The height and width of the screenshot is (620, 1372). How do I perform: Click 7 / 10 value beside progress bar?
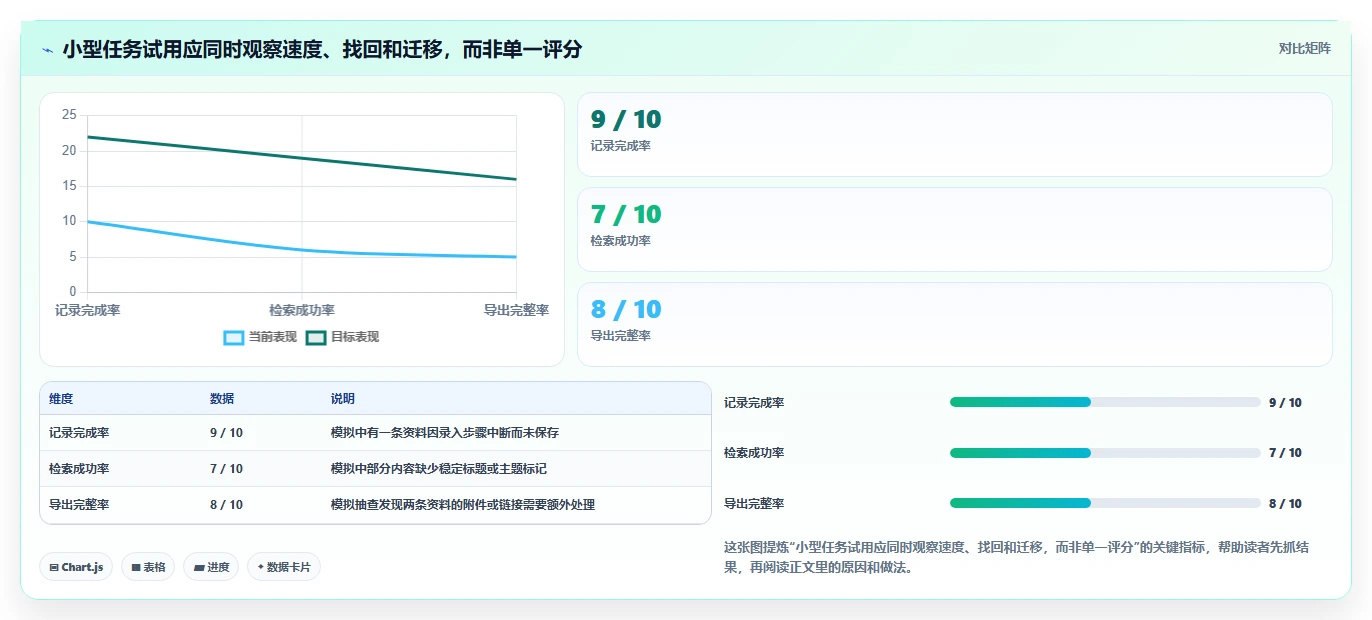coord(1285,453)
